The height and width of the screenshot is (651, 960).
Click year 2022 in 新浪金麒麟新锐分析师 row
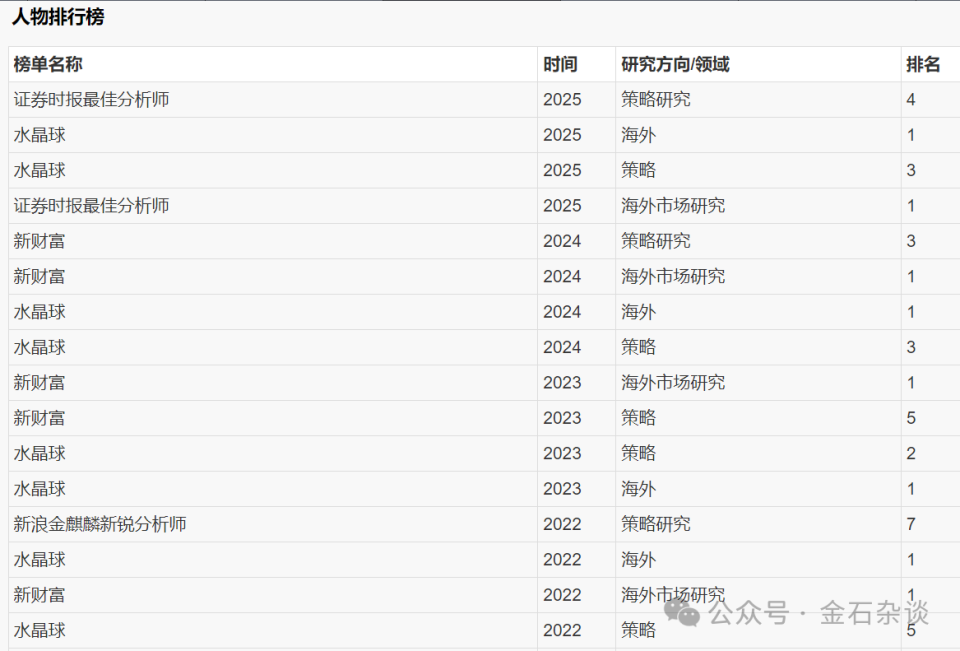pos(562,524)
